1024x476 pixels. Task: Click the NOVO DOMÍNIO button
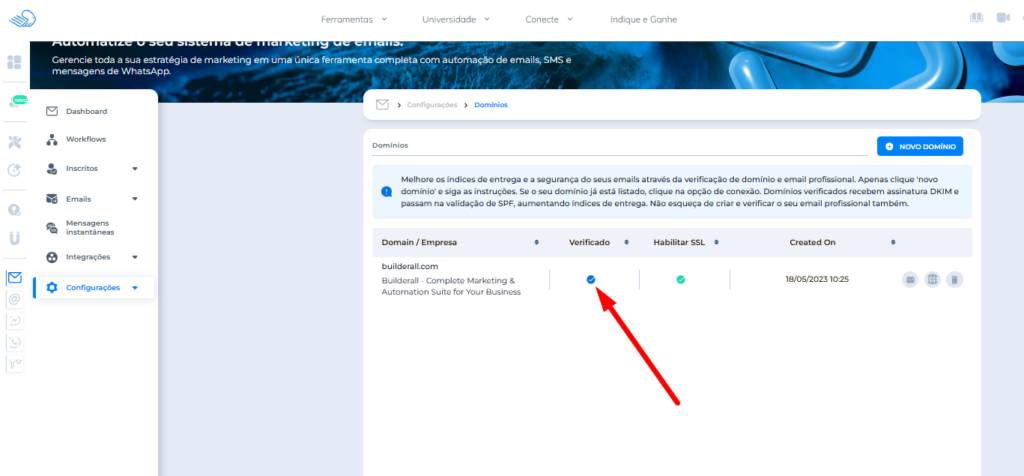click(920, 146)
